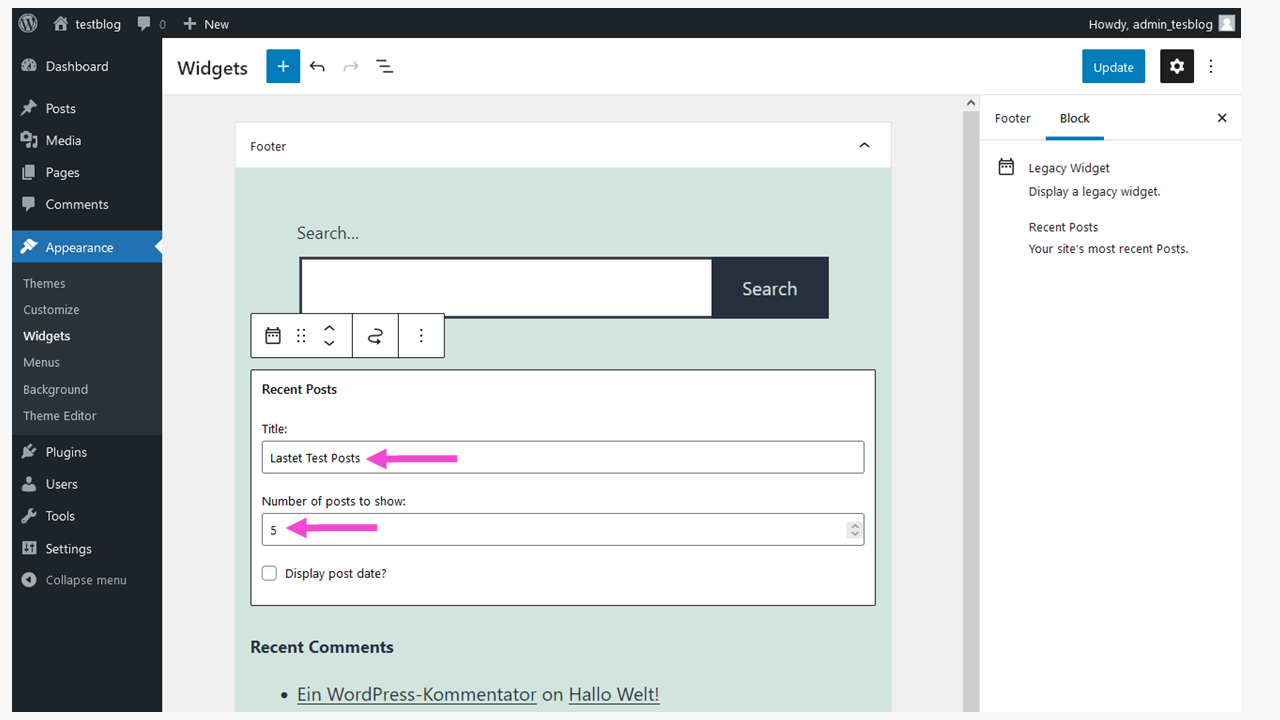Click the legacy widget calendar block icon
The image size is (1280, 720).
pyautogui.click(x=273, y=336)
